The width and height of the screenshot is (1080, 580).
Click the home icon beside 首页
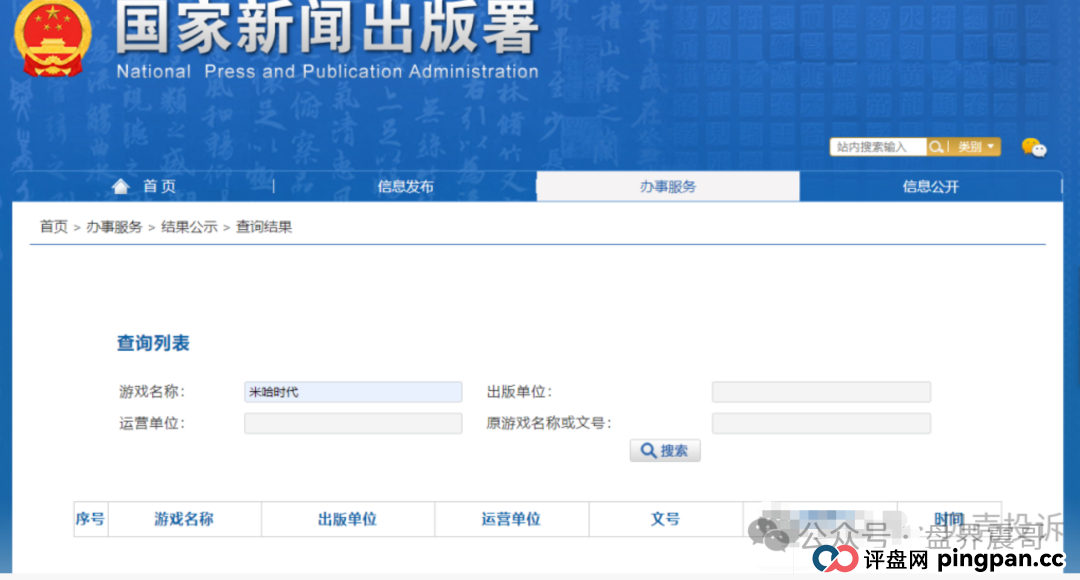coord(120,185)
